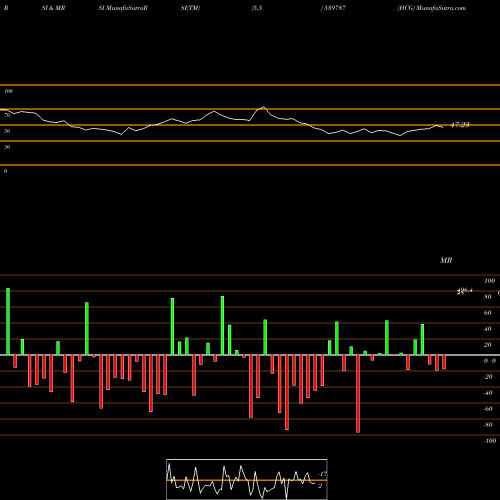Click the -17 value in the mini chart
This screenshot has width=500, height=500.
click(x=322, y=474)
